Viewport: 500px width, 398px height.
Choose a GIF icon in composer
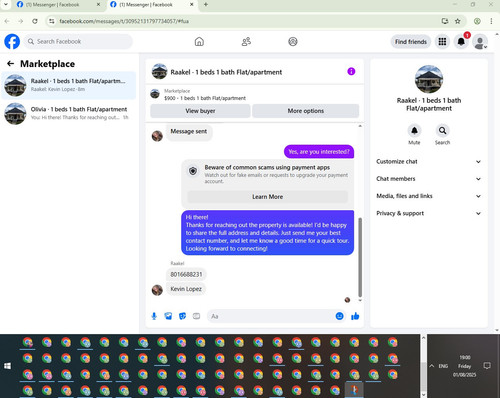click(x=196, y=316)
